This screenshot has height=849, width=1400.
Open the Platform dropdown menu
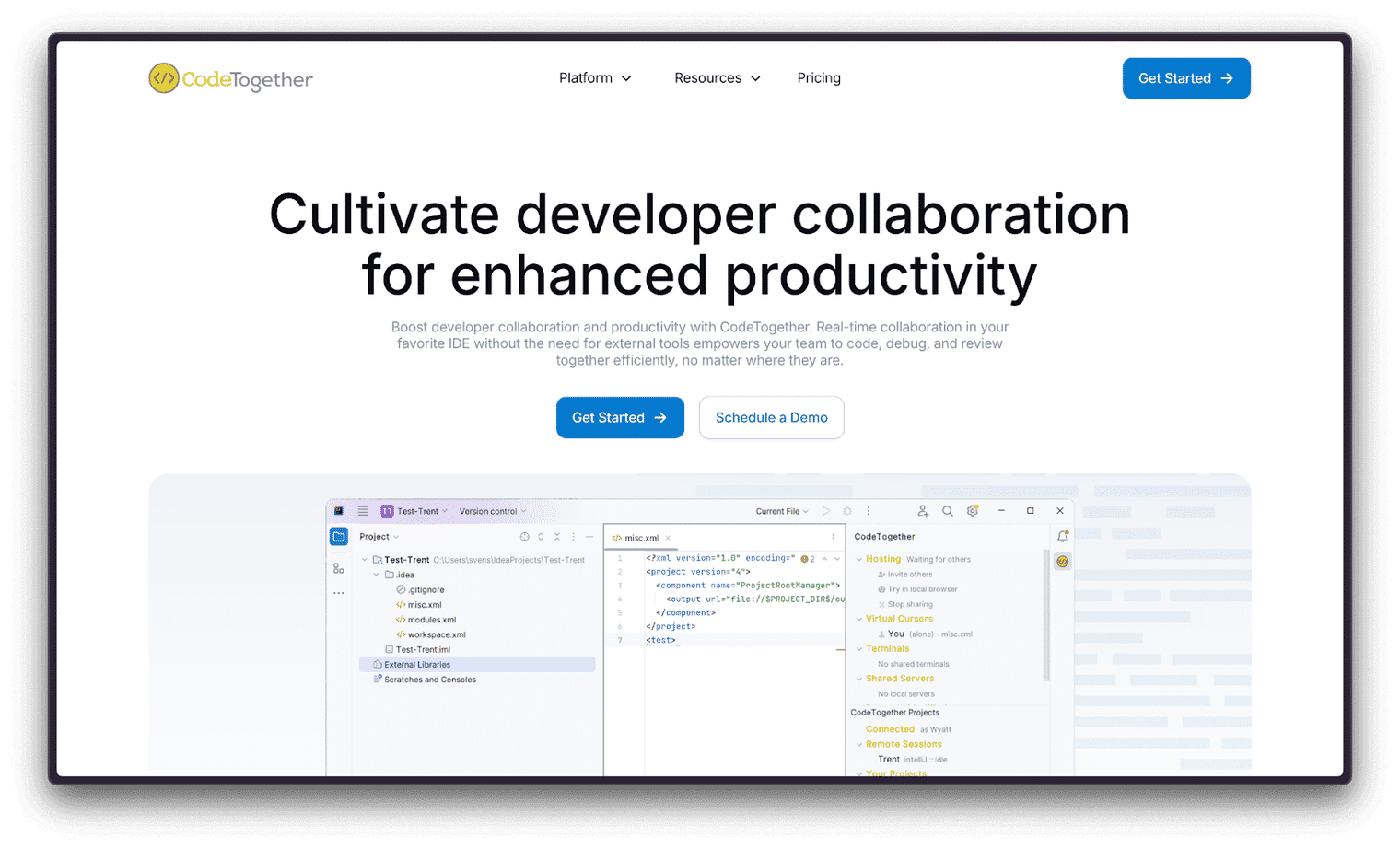pos(595,78)
